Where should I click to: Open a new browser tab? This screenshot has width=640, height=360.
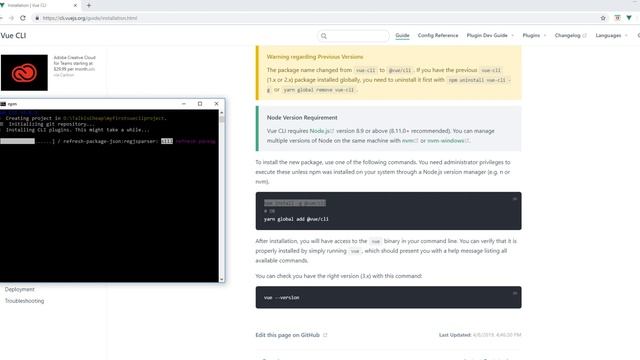click(x=89, y=5)
